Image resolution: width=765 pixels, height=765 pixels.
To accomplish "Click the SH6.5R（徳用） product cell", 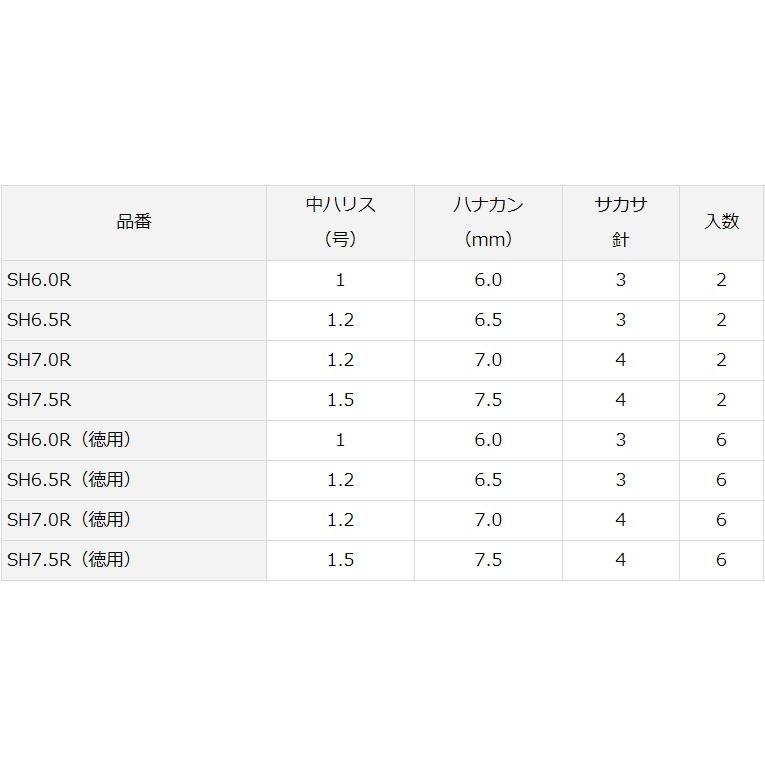I will [x=70, y=480].
